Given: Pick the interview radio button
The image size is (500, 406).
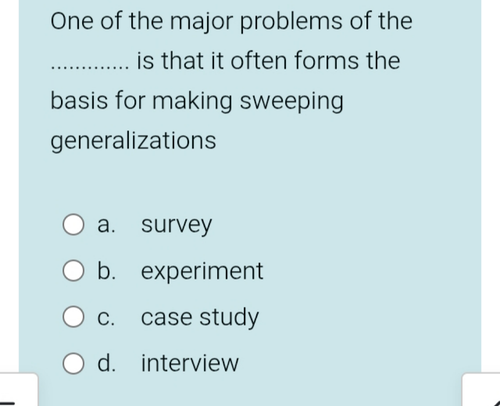Looking at the screenshot, I should point(73,363).
